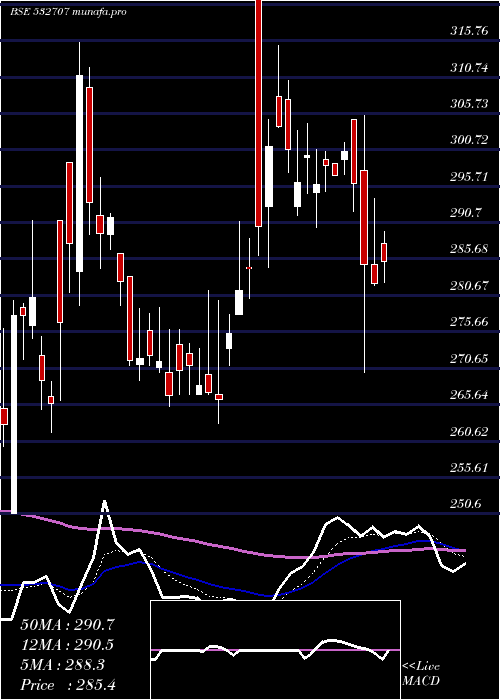The height and width of the screenshot is (700, 500).
Task: Click the BSE 532707 munafa.pro chart title
Action: (68, 12)
